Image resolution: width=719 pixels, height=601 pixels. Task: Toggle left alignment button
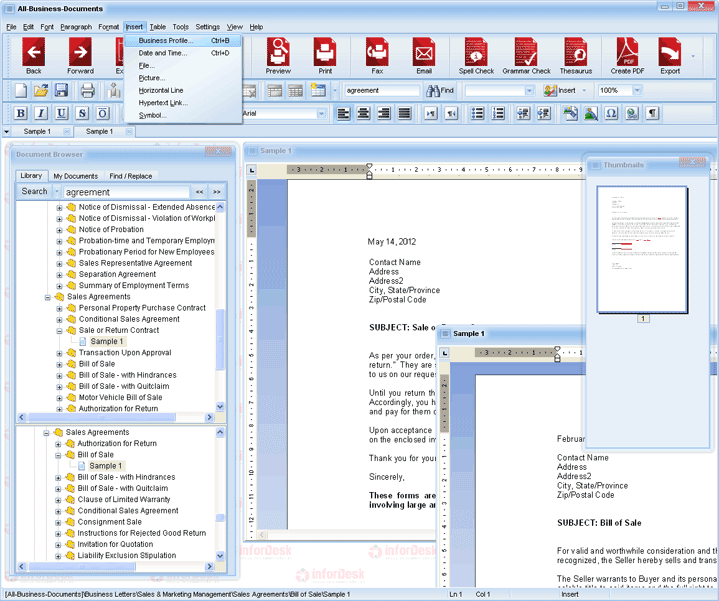[343, 113]
